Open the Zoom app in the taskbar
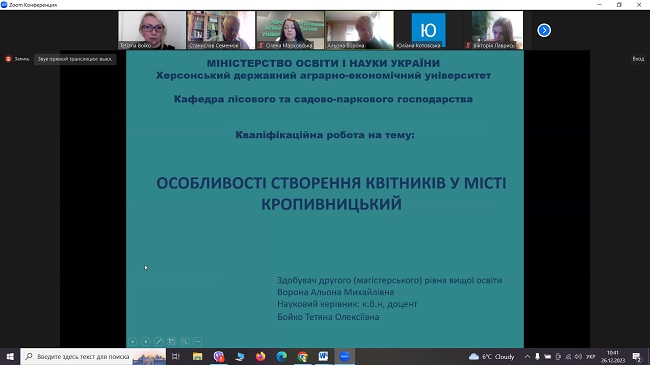650x365 pixels. pos(344,357)
